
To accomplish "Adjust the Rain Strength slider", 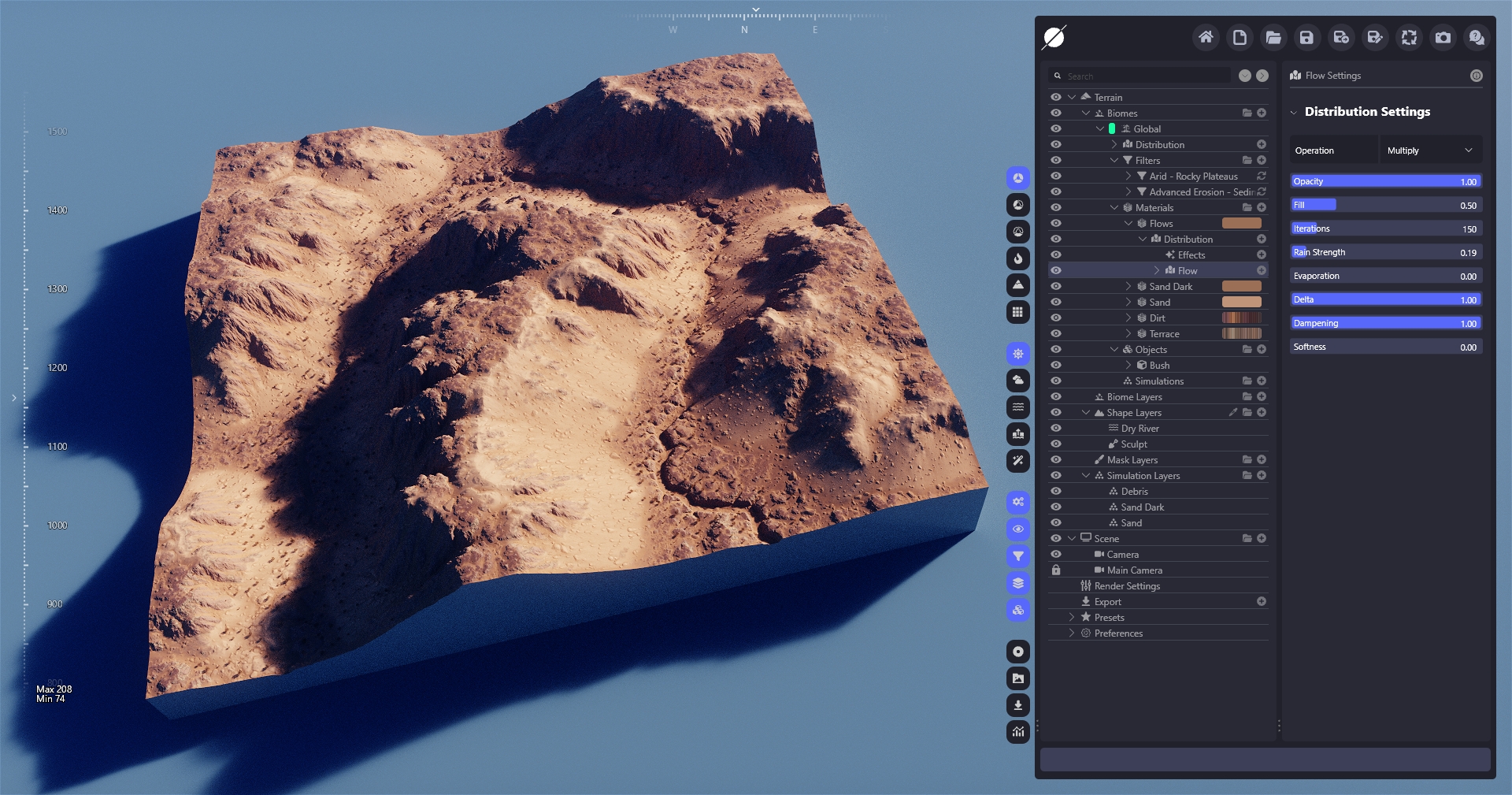I will click(1386, 253).
